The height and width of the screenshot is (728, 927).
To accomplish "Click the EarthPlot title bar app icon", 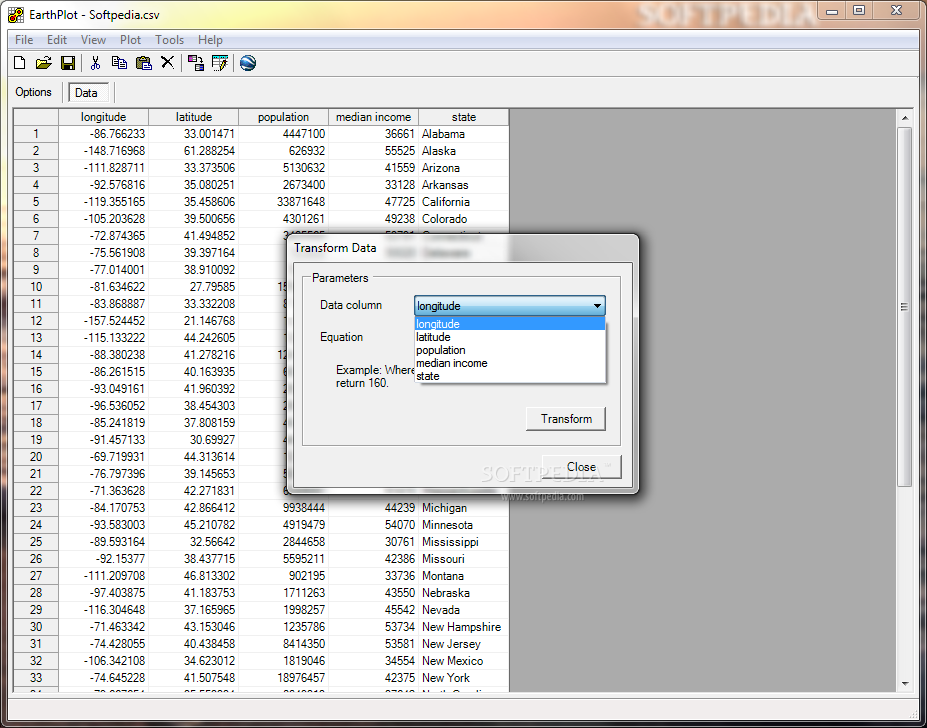I will point(16,15).
